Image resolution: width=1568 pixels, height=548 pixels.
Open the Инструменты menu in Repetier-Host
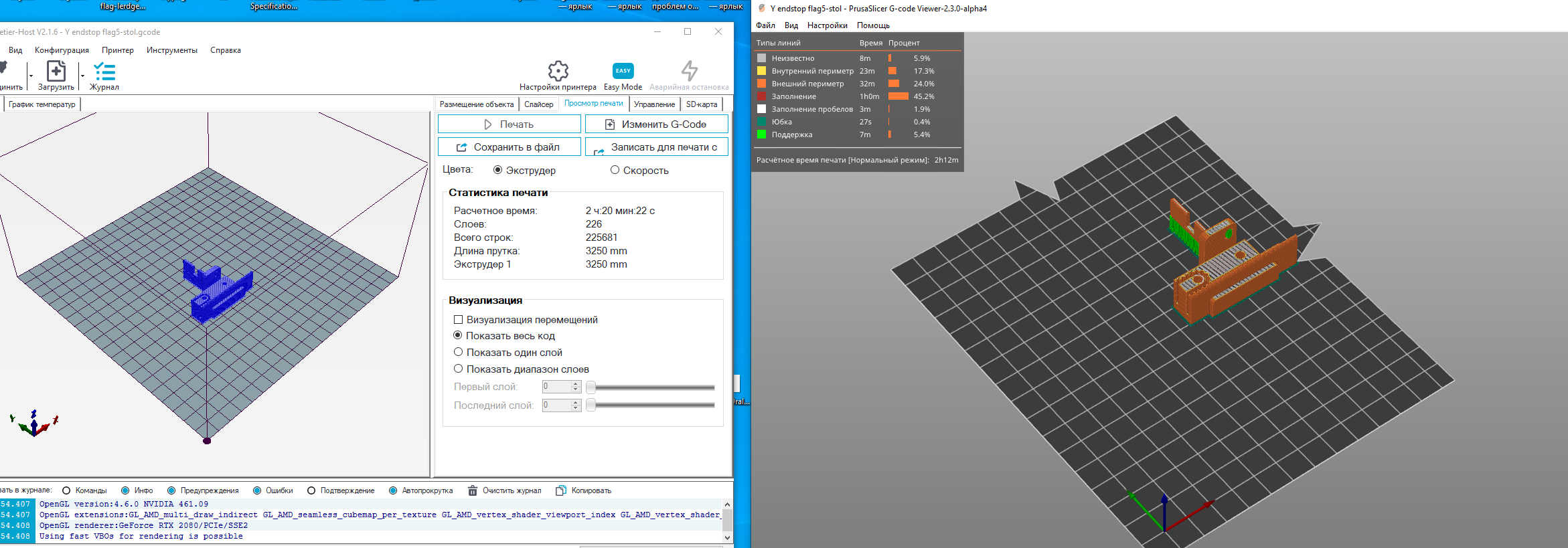172,50
